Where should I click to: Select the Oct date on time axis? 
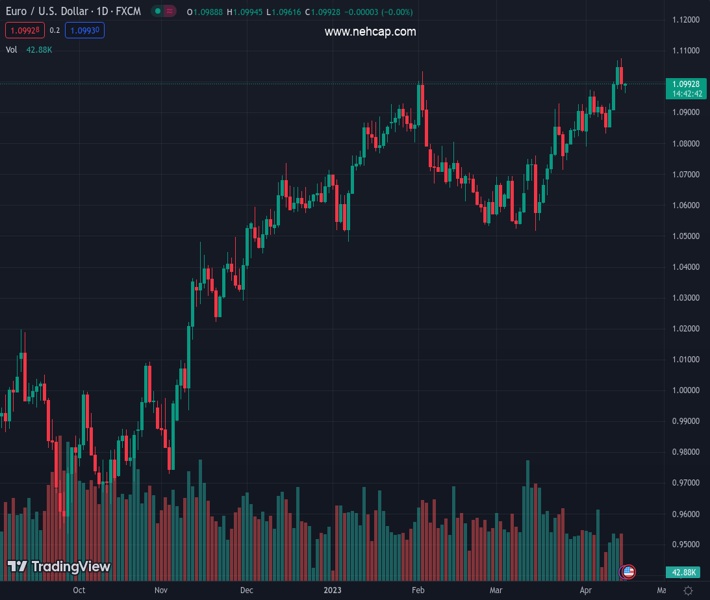coord(79,591)
